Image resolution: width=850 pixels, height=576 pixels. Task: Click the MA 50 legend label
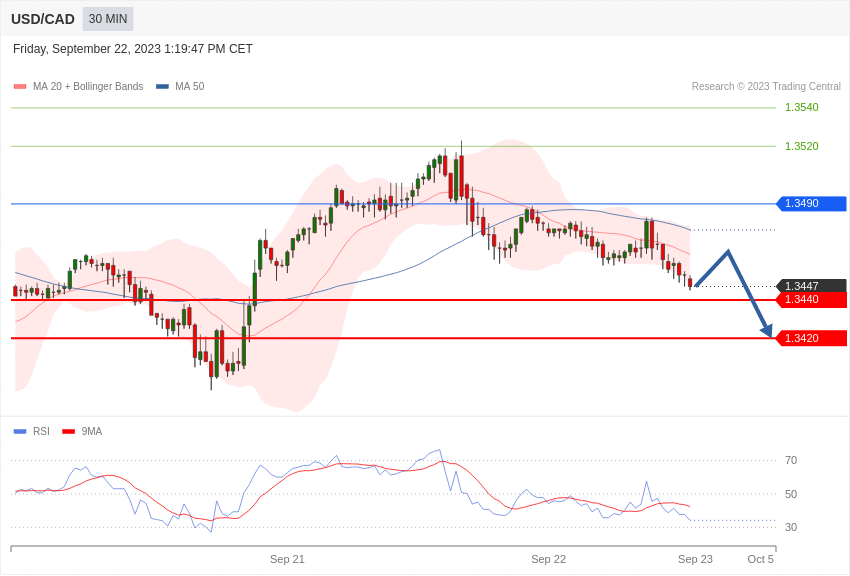[190, 87]
